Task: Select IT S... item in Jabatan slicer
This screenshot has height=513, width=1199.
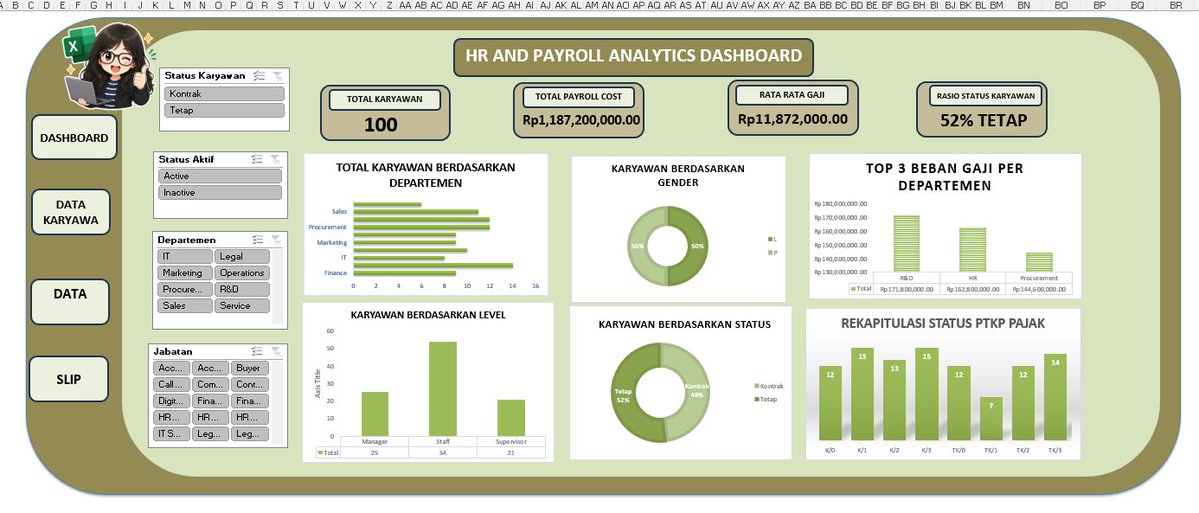Action: point(171,434)
